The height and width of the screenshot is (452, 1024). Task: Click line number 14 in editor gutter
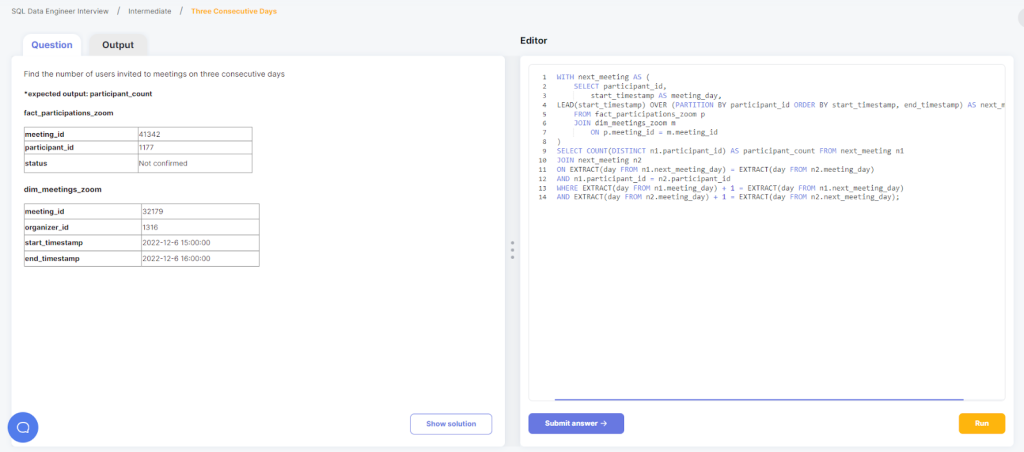pyautogui.click(x=542, y=197)
